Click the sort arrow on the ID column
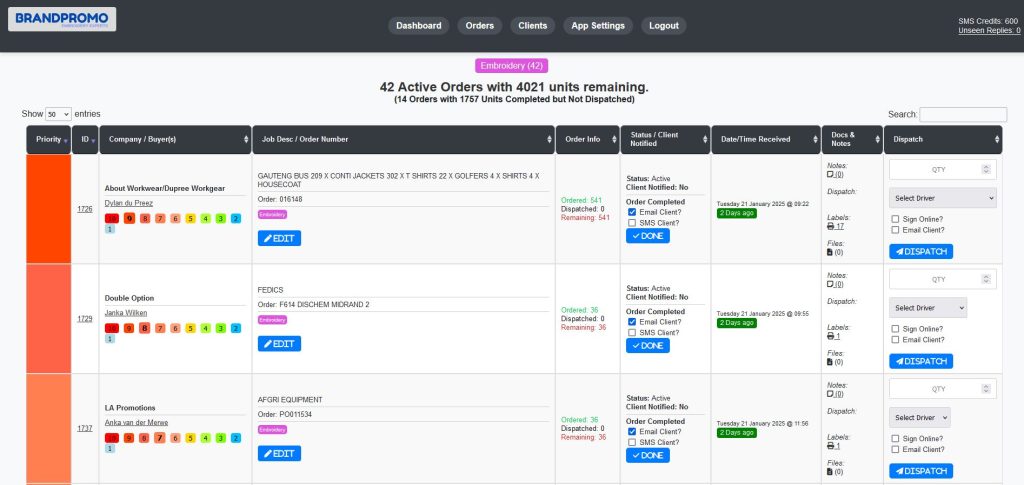 [93, 140]
